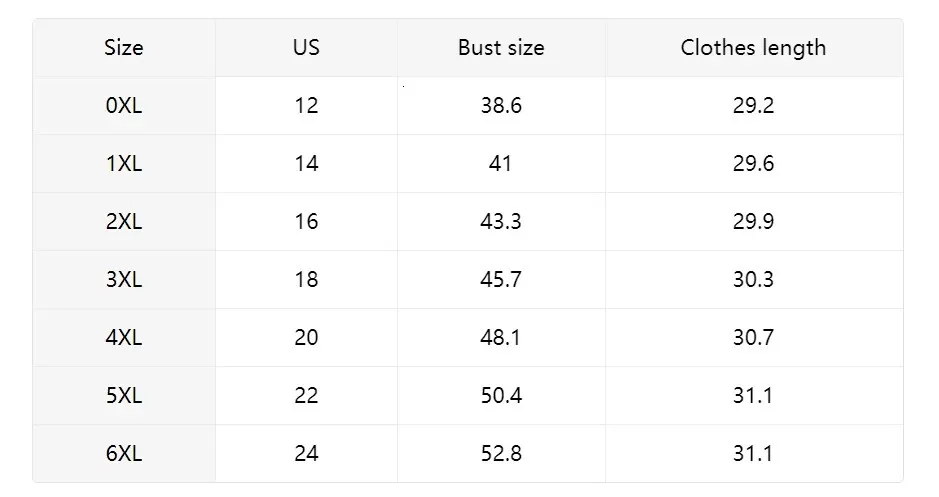This screenshot has height=497, width=939.
Task: Click the Bust size column header
Action: pos(501,47)
